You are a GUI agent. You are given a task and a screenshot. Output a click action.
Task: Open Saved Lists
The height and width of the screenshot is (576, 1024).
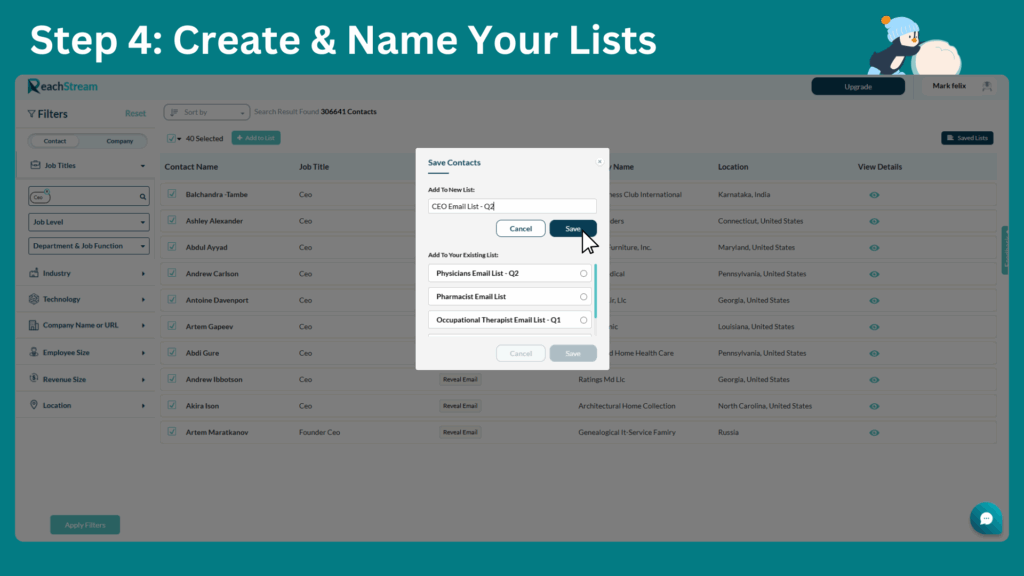(966, 138)
